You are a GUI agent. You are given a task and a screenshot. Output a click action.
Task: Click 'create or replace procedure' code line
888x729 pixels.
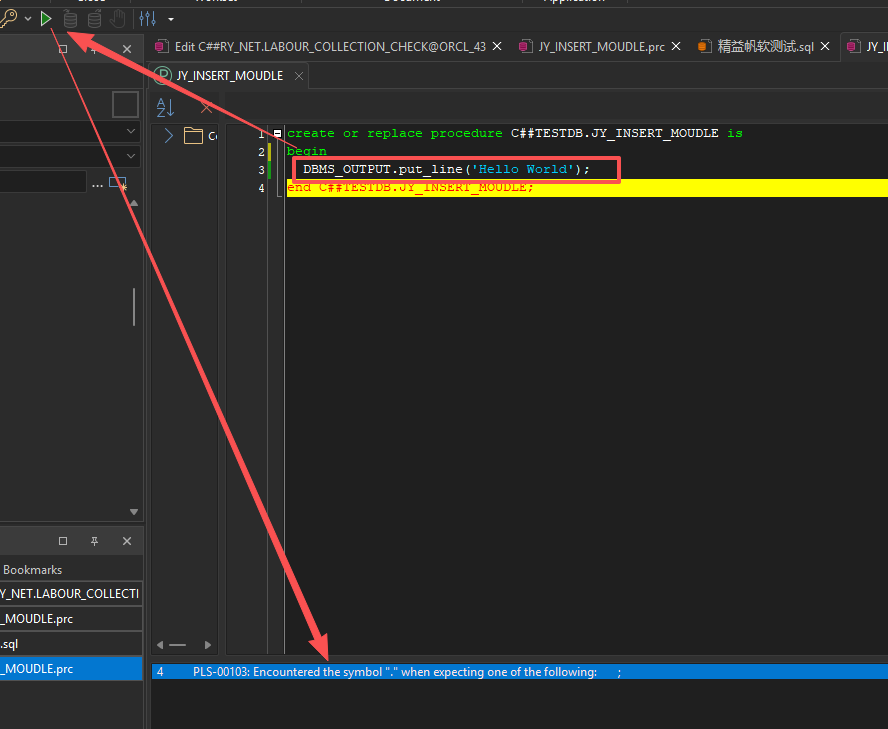pos(515,134)
